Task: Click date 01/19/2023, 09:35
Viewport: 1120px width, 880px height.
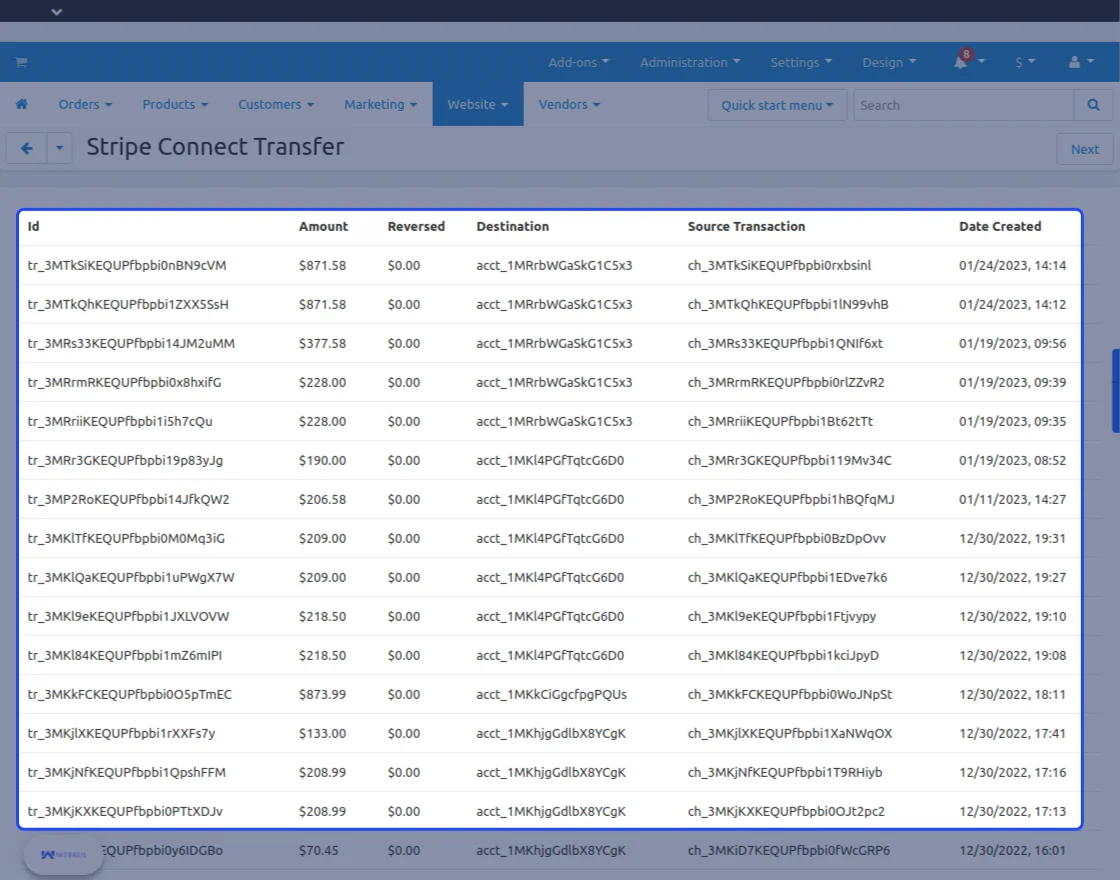Action: click(x=1012, y=421)
